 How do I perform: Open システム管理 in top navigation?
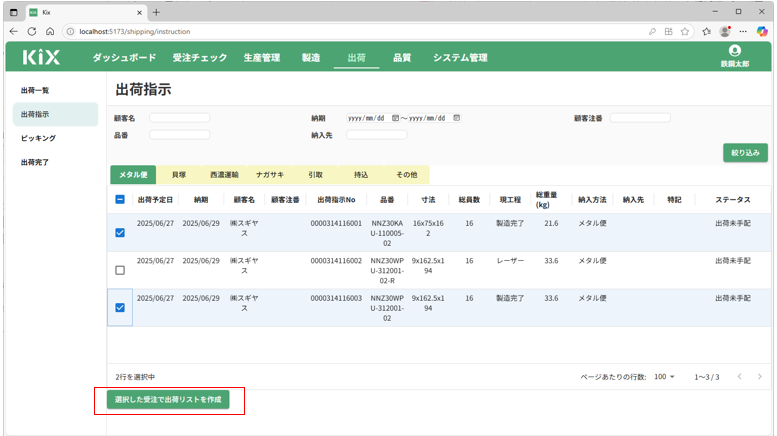point(460,57)
